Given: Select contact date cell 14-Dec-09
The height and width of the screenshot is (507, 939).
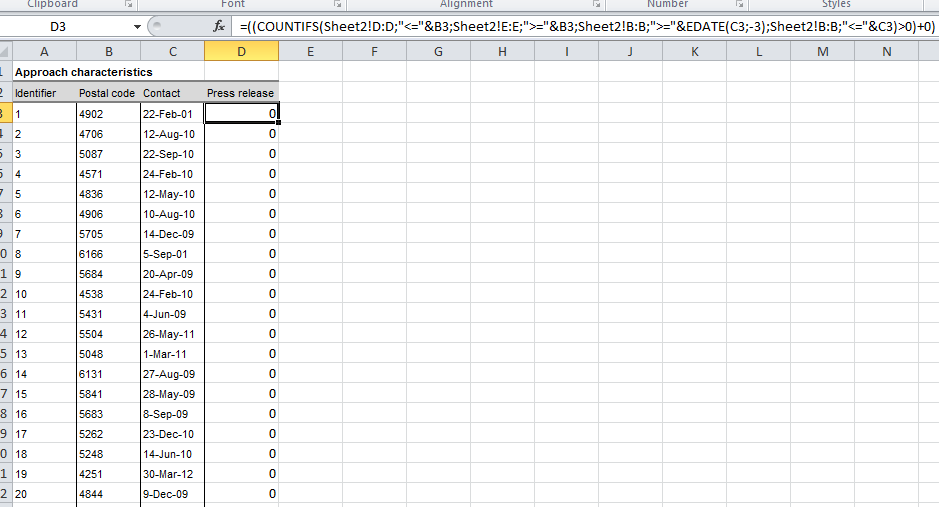Looking at the screenshot, I should [172, 234].
